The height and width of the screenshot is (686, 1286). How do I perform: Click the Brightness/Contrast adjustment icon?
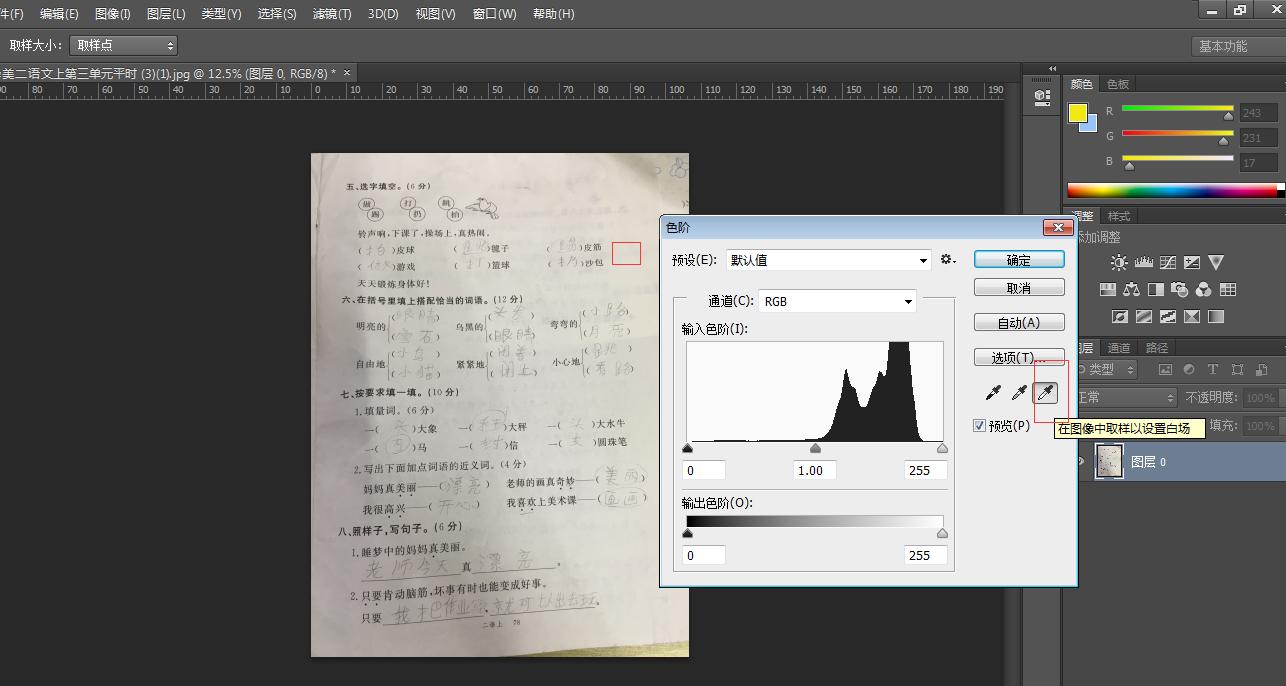(1120, 263)
